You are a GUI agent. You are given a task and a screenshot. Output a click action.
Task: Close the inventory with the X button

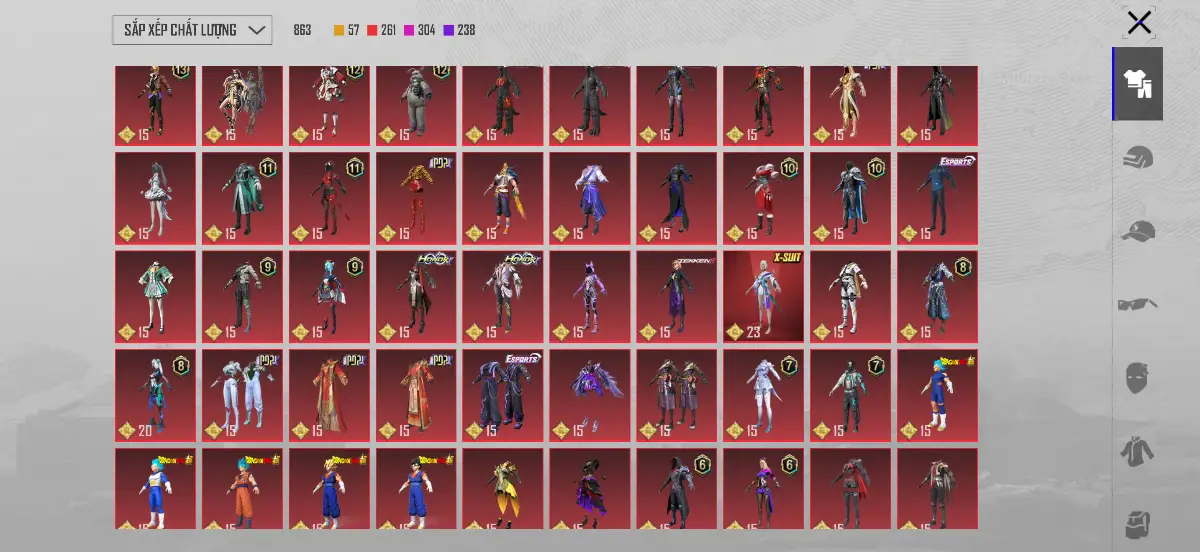click(1138, 23)
